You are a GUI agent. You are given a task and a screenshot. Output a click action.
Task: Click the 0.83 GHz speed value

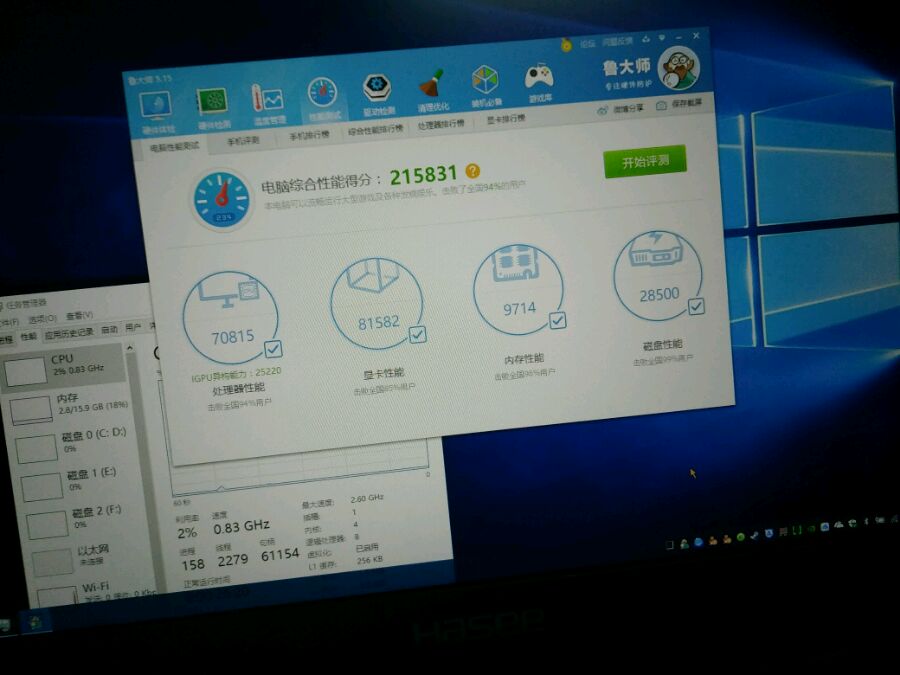(241, 526)
